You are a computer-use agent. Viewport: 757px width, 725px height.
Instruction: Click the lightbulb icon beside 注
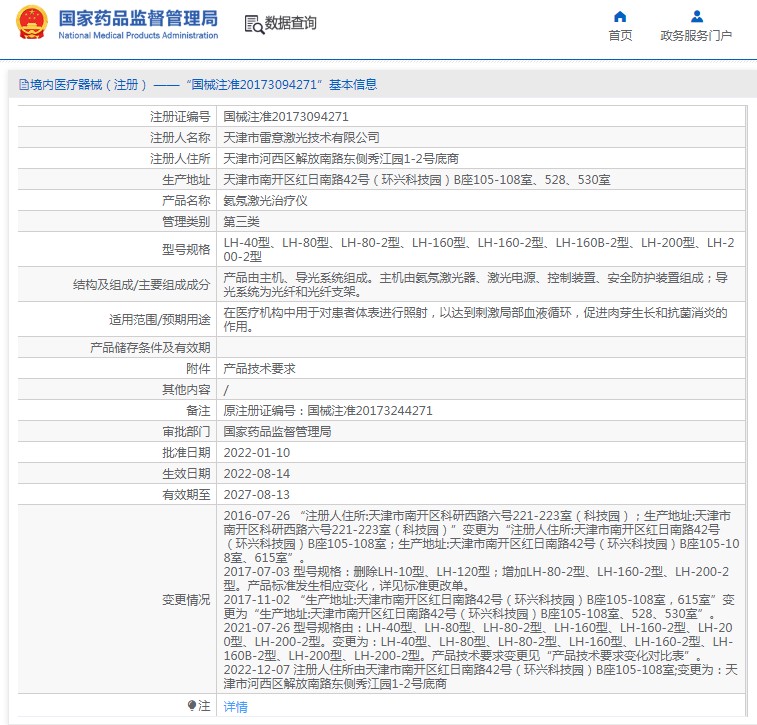193,706
